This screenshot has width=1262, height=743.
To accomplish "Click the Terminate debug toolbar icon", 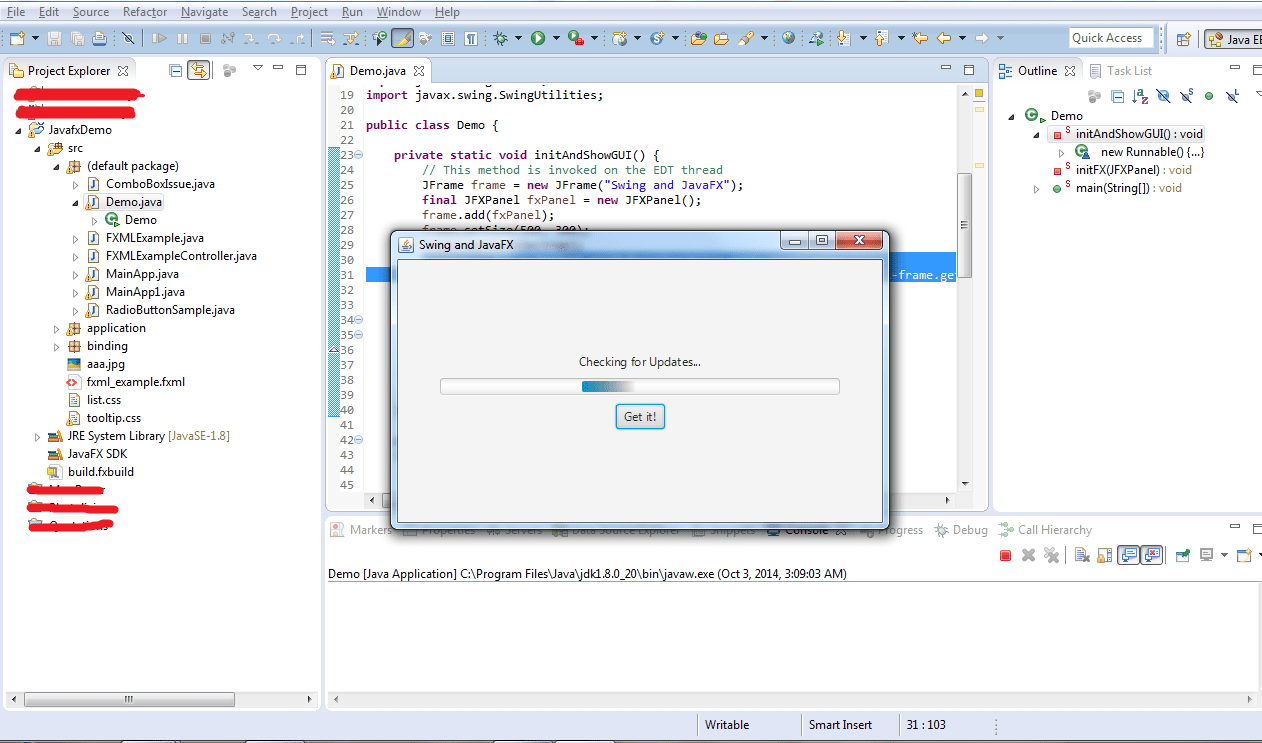I will point(205,38).
